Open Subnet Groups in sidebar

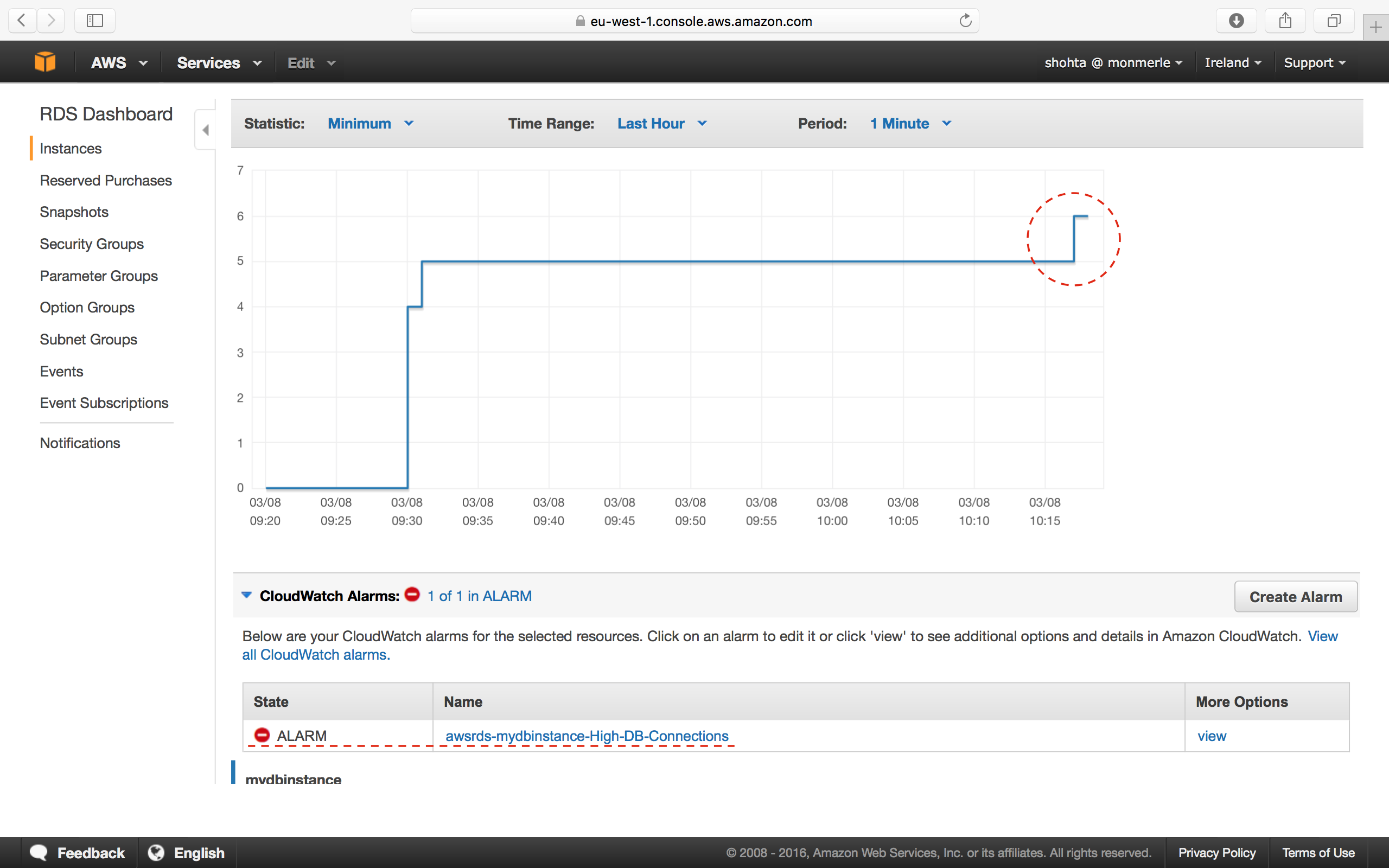(x=88, y=339)
